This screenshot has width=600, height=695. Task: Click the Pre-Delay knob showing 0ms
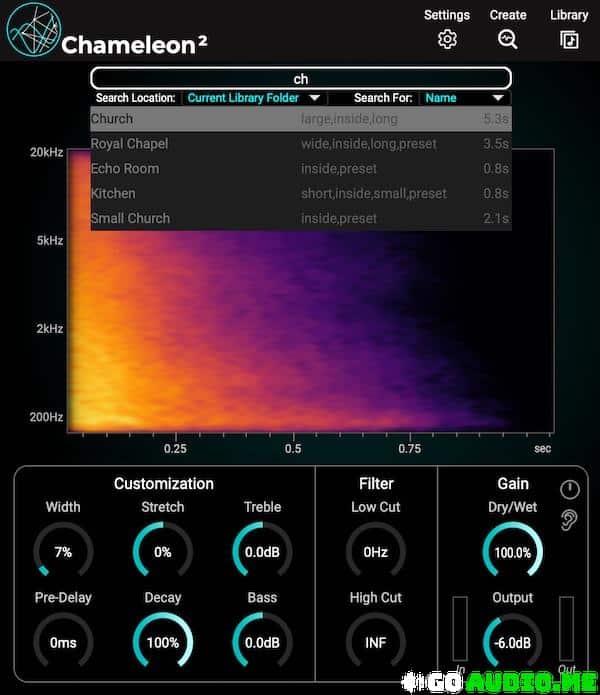[x=63, y=642]
